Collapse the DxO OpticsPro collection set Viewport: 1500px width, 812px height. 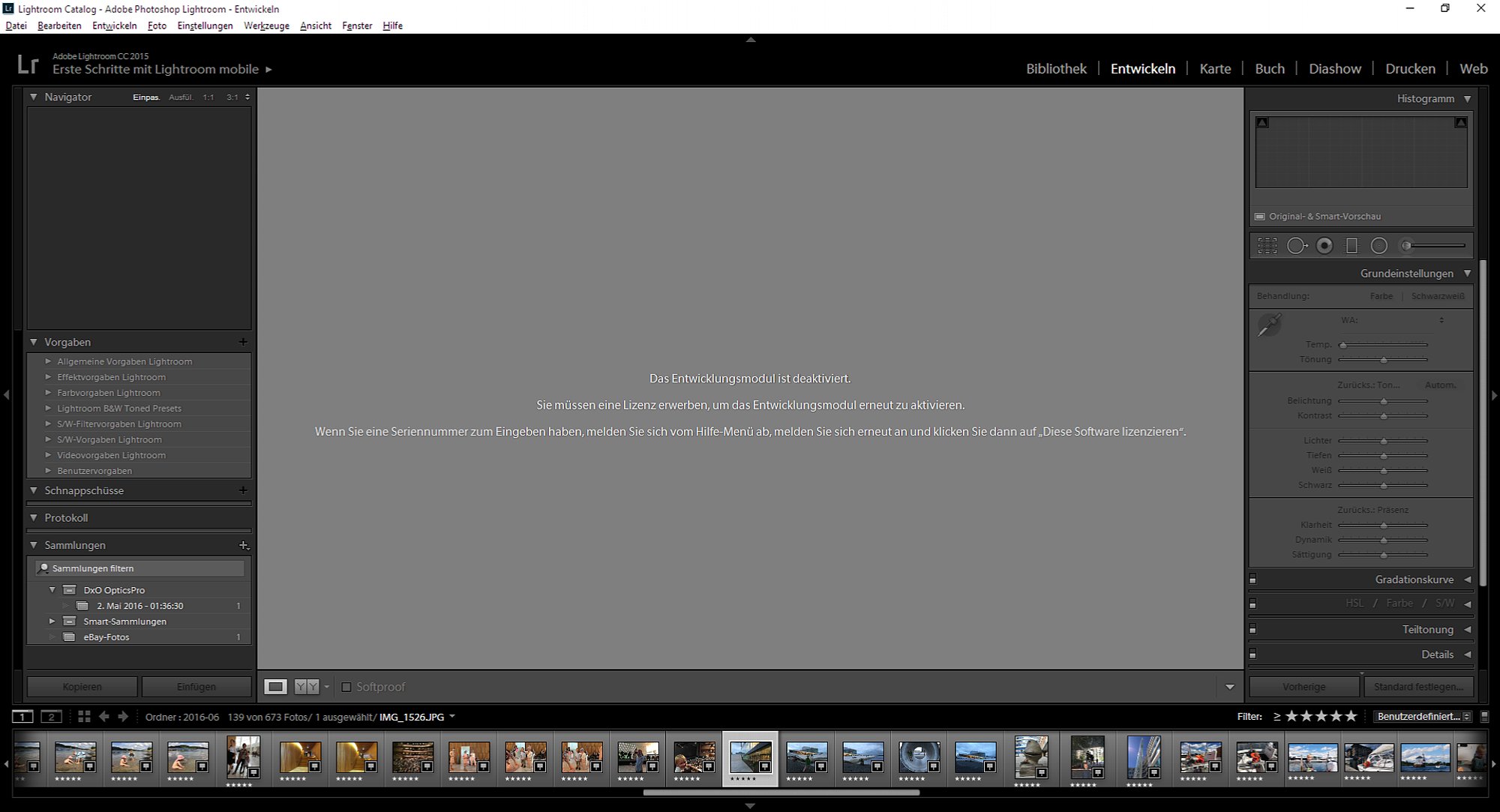point(52,590)
